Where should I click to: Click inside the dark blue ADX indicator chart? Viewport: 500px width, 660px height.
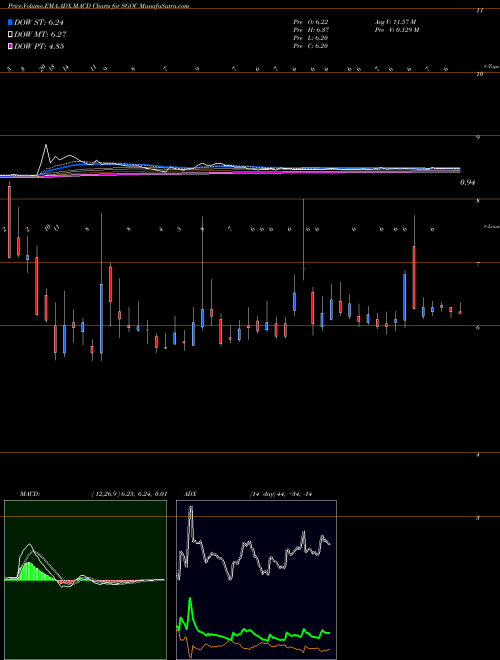click(256, 580)
